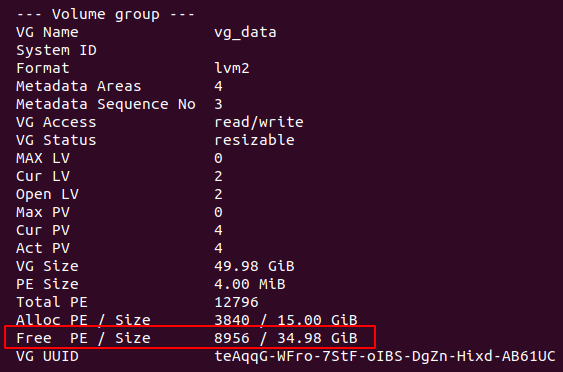Click the Cur LV label
This screenshot has width=563, height=372.
point(43,176)
